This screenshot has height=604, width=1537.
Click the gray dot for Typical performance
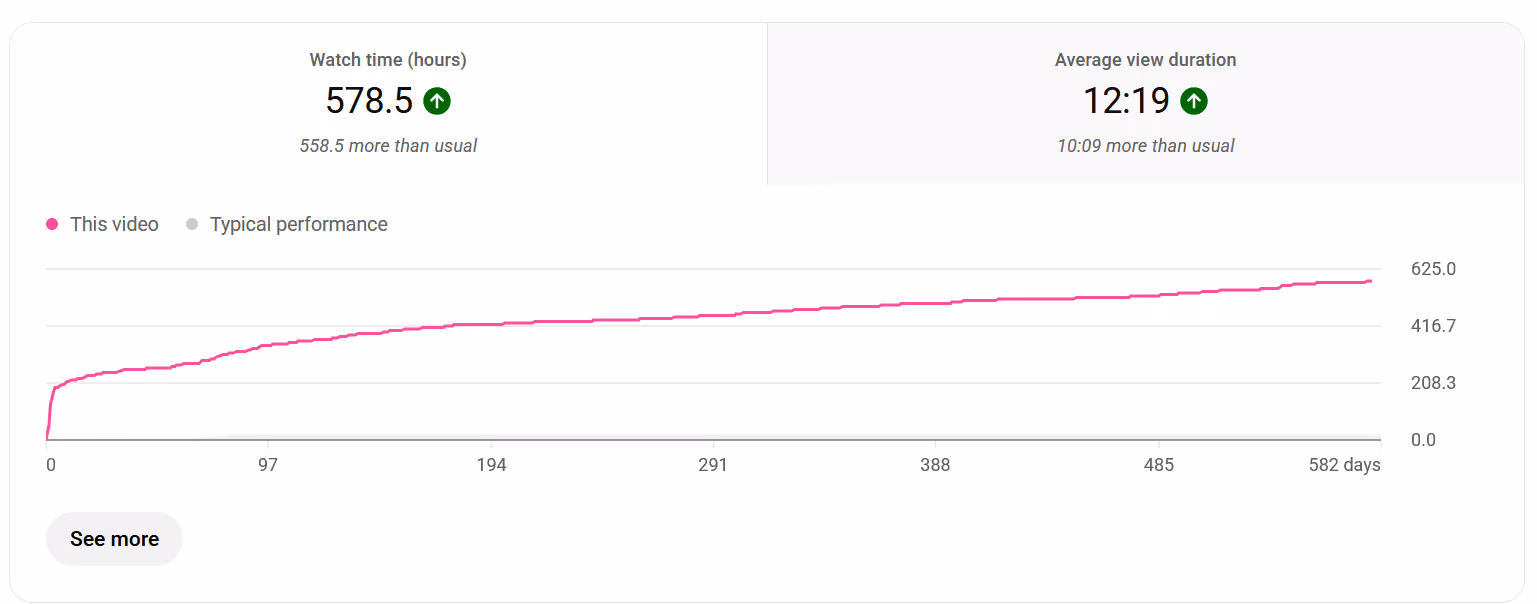[191, 224]
